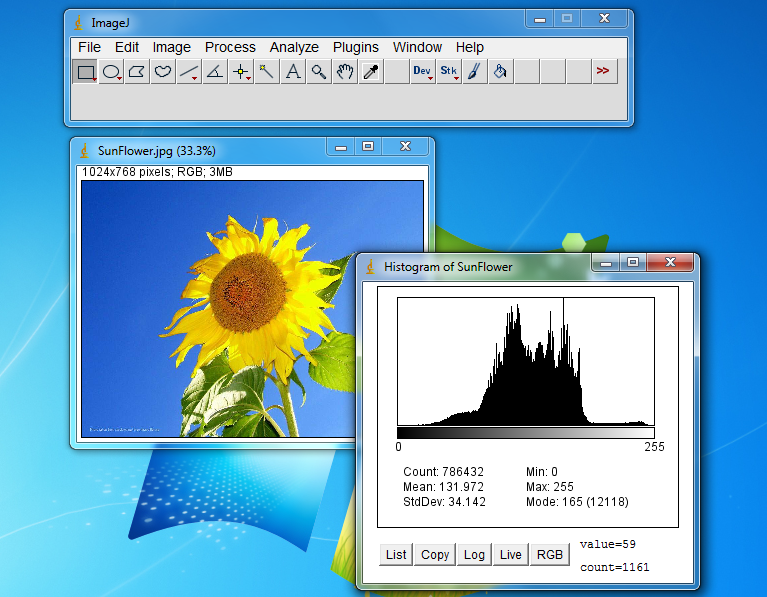Click the Log button in Histogram
The width and height of the screenshot is (767, 597).
(x=474, y=554)
